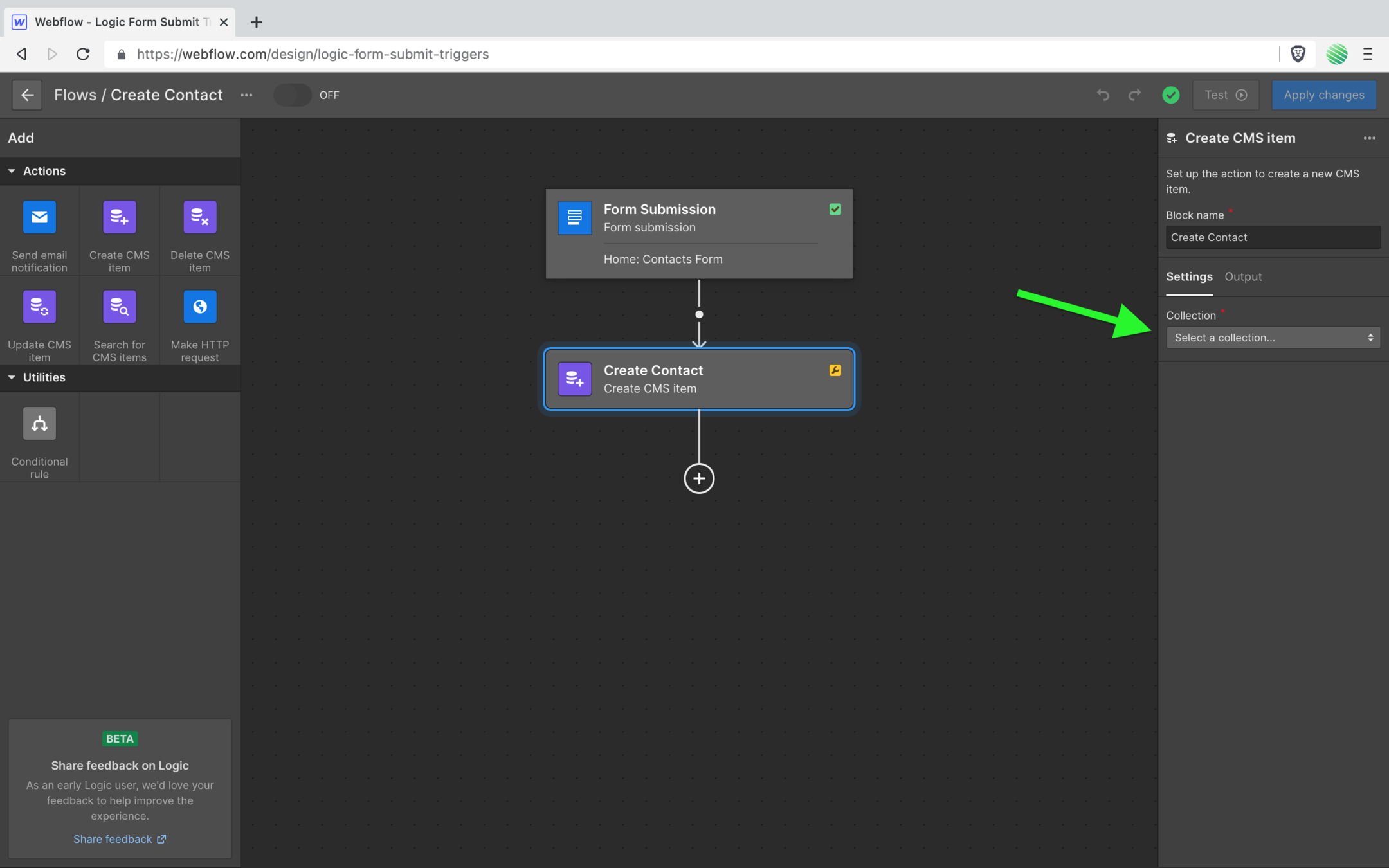The height and width of the screenshot is (868, 1389).
Task: Select the Delete CMS item action icon
Action: pyautogui.click(x=200, y=217)
